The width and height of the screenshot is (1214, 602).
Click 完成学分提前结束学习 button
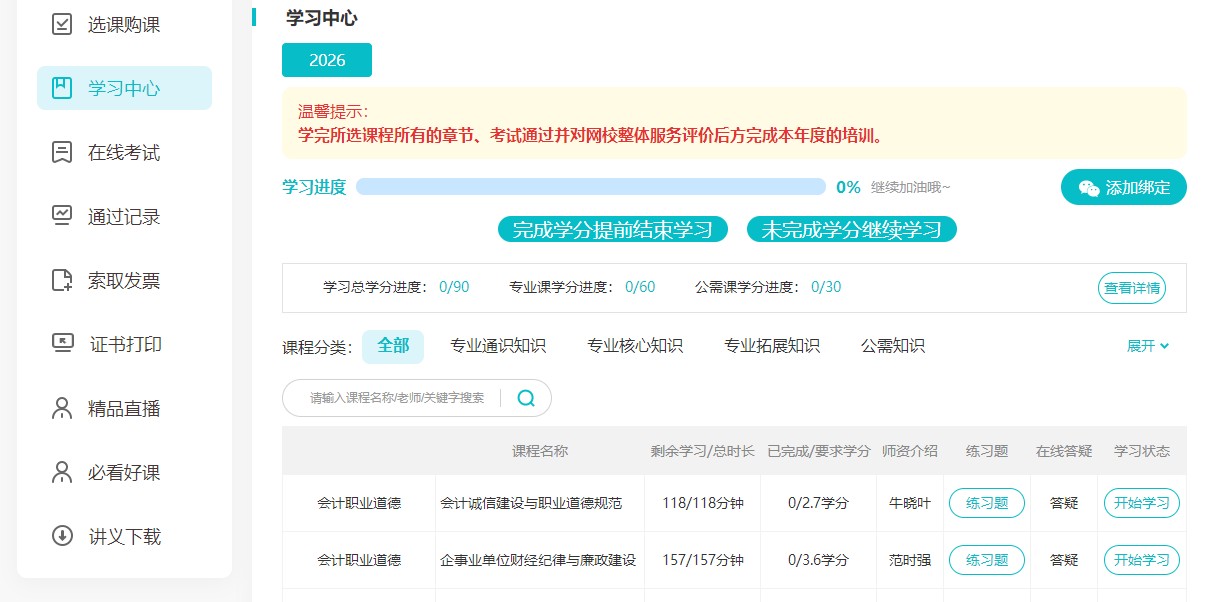pos(612,228)
